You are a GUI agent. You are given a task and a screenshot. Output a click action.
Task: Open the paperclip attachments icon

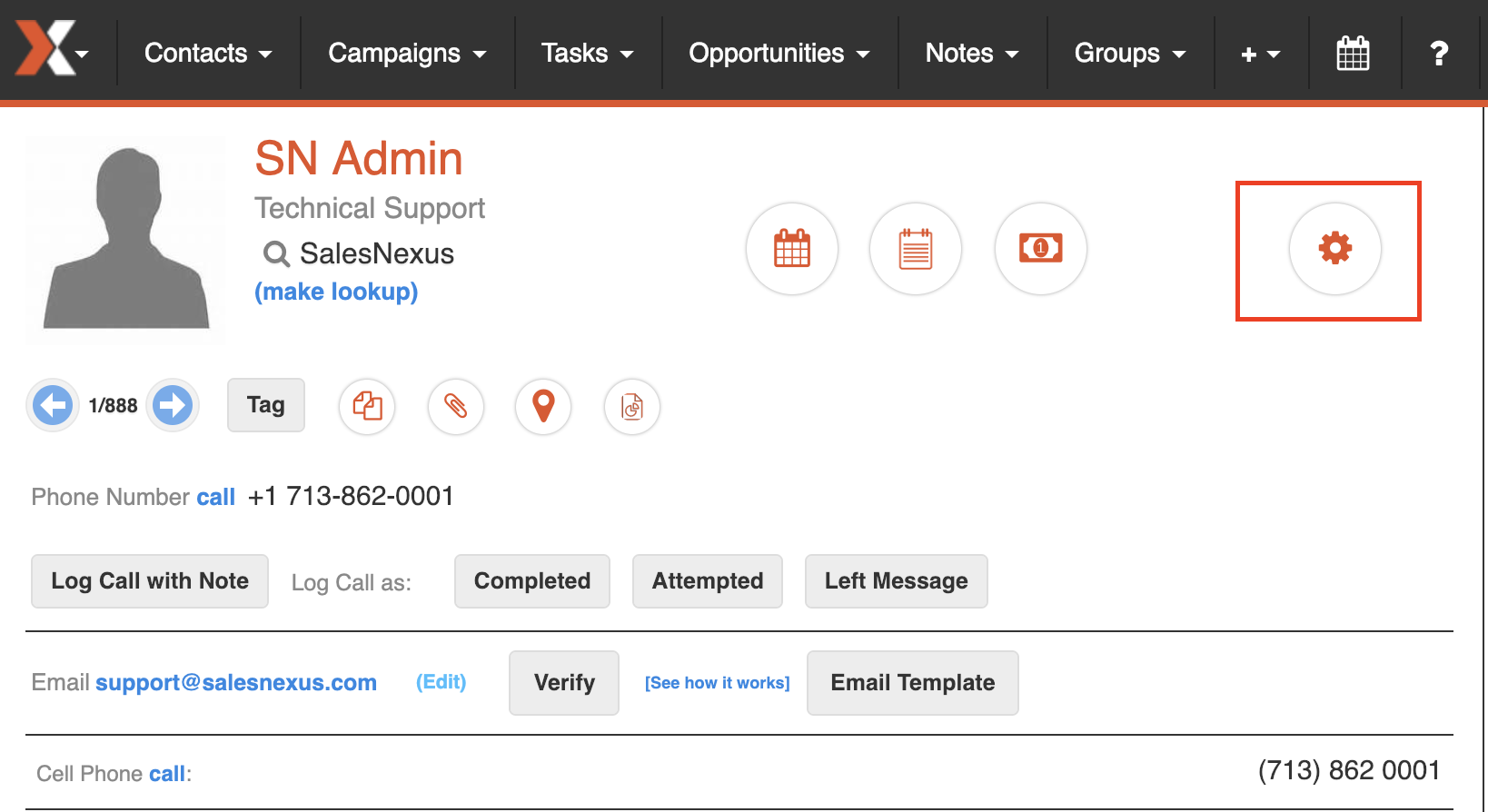click(x=456, y=406)
